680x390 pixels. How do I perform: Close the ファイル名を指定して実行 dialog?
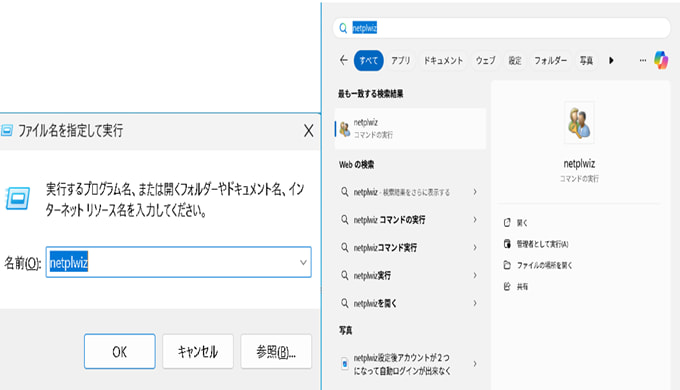[308, 130]
